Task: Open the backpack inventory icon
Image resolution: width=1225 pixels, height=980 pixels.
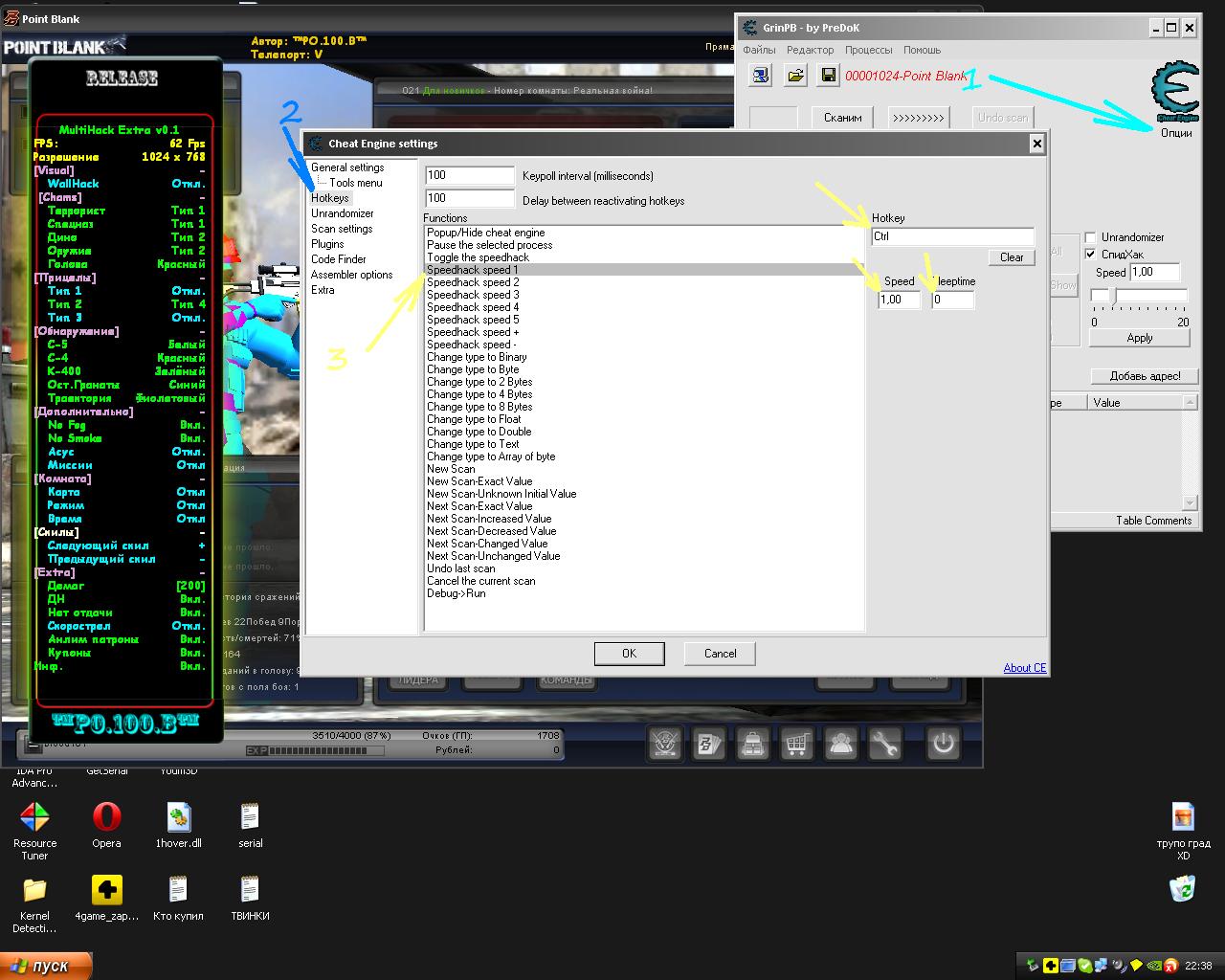Action: 753,744
